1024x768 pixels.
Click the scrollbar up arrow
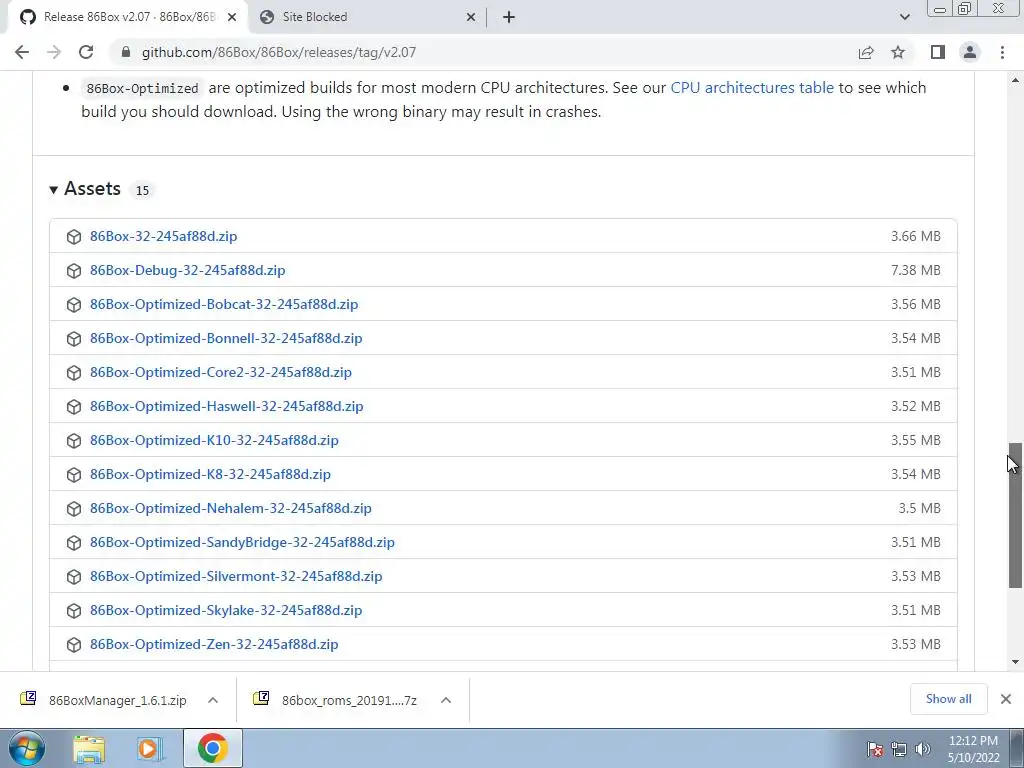pos(1015,80)
